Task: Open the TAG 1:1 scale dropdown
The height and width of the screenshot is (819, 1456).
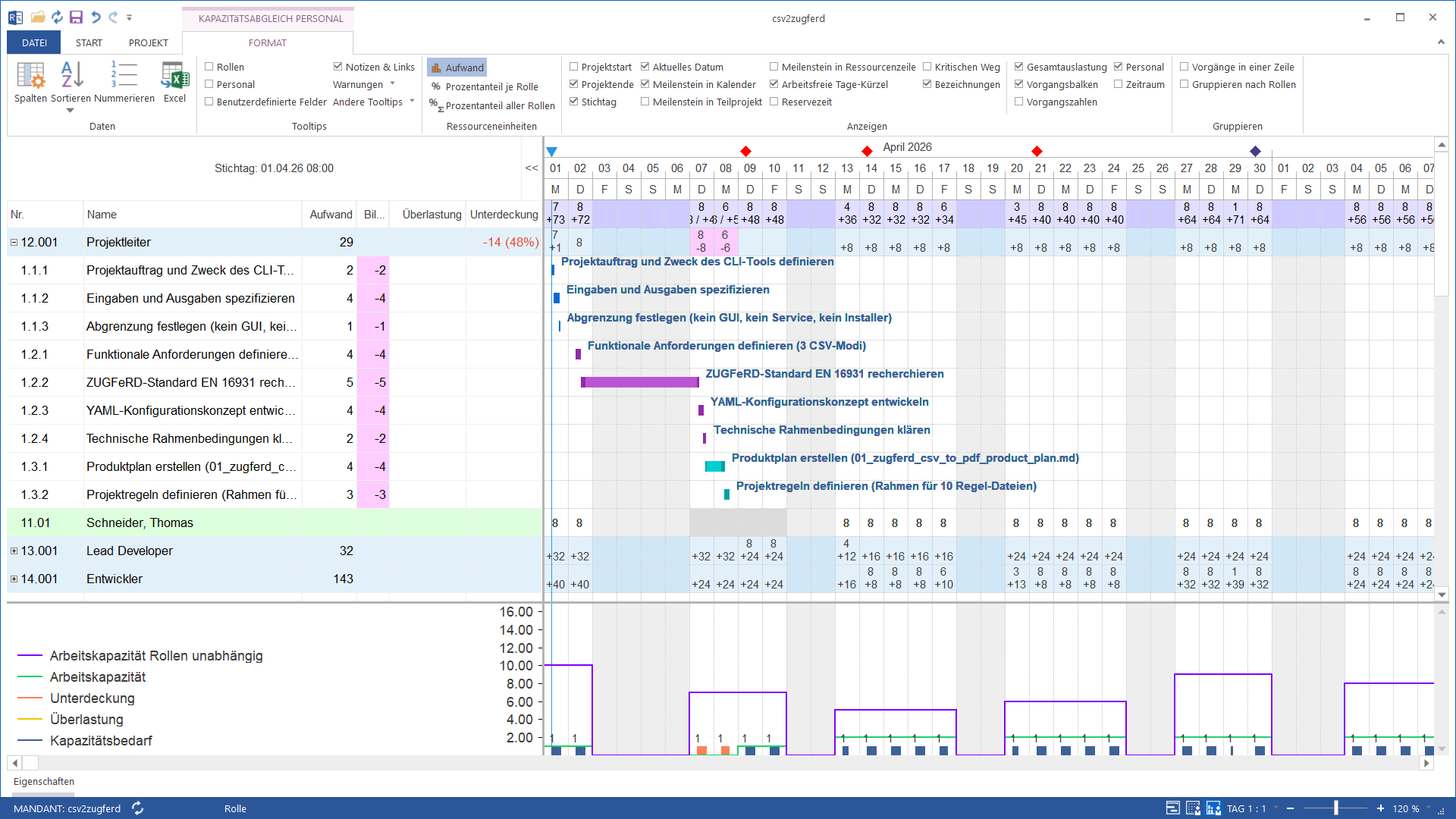Action: click(1276, 808)
